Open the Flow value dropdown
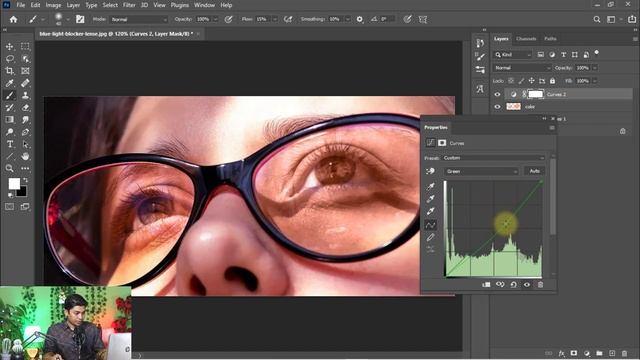Viewport: 640px width, 360px height. click(275, 19)
